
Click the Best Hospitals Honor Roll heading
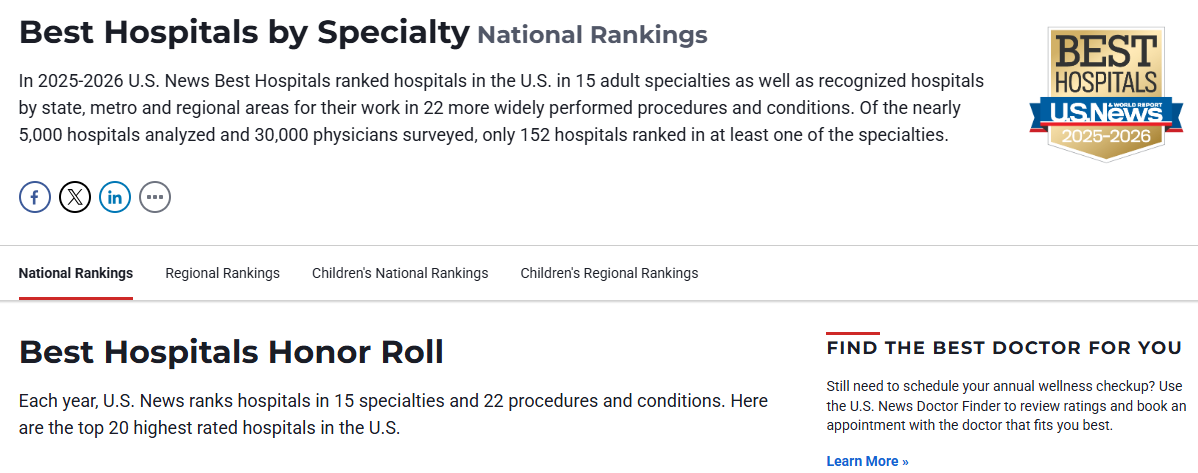tap(231, 352)
